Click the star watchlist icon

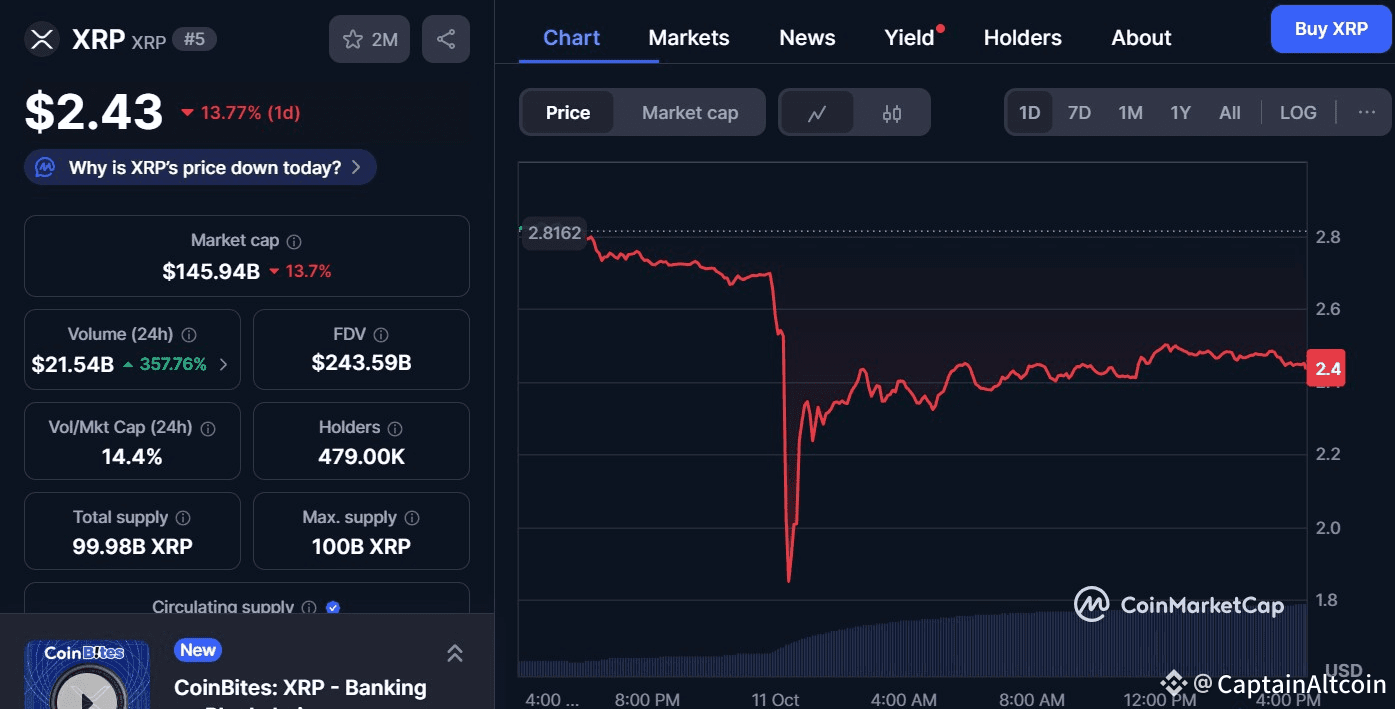pos(353,40)
